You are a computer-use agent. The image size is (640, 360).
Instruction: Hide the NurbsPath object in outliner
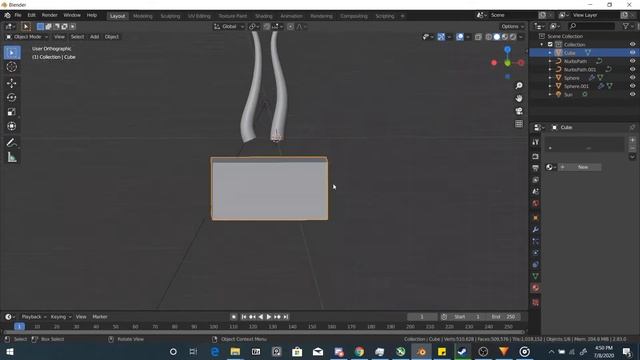(632, 61)
